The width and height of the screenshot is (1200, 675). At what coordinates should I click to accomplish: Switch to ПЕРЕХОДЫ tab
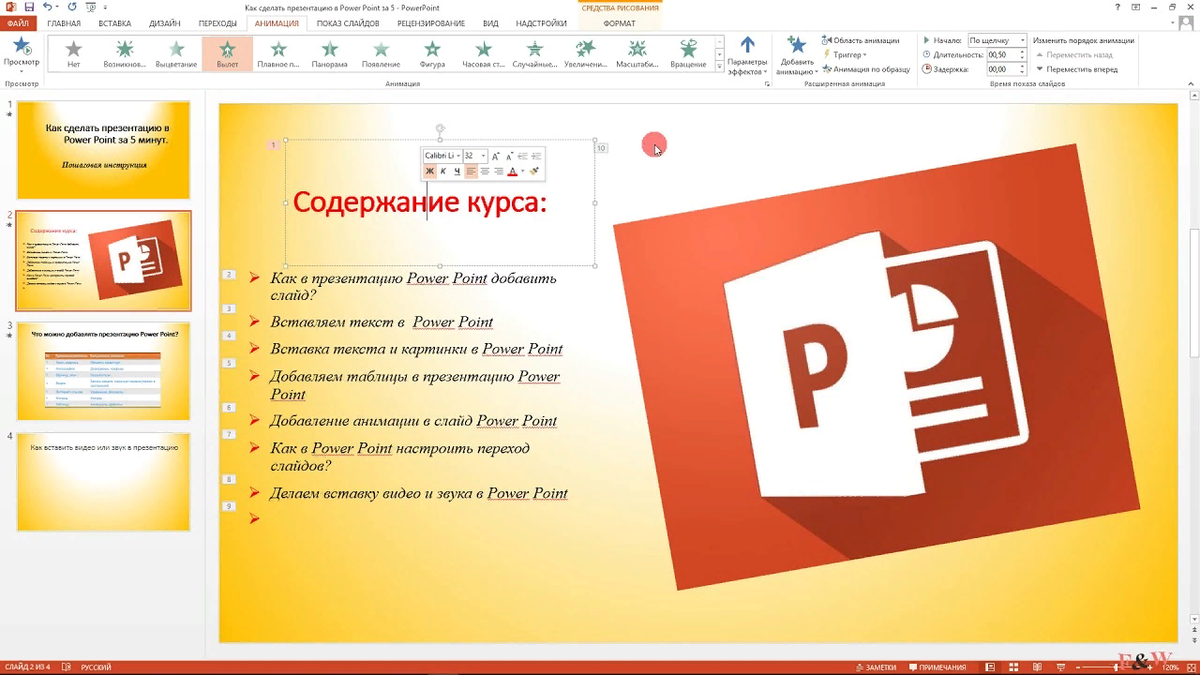coord(217,23)
